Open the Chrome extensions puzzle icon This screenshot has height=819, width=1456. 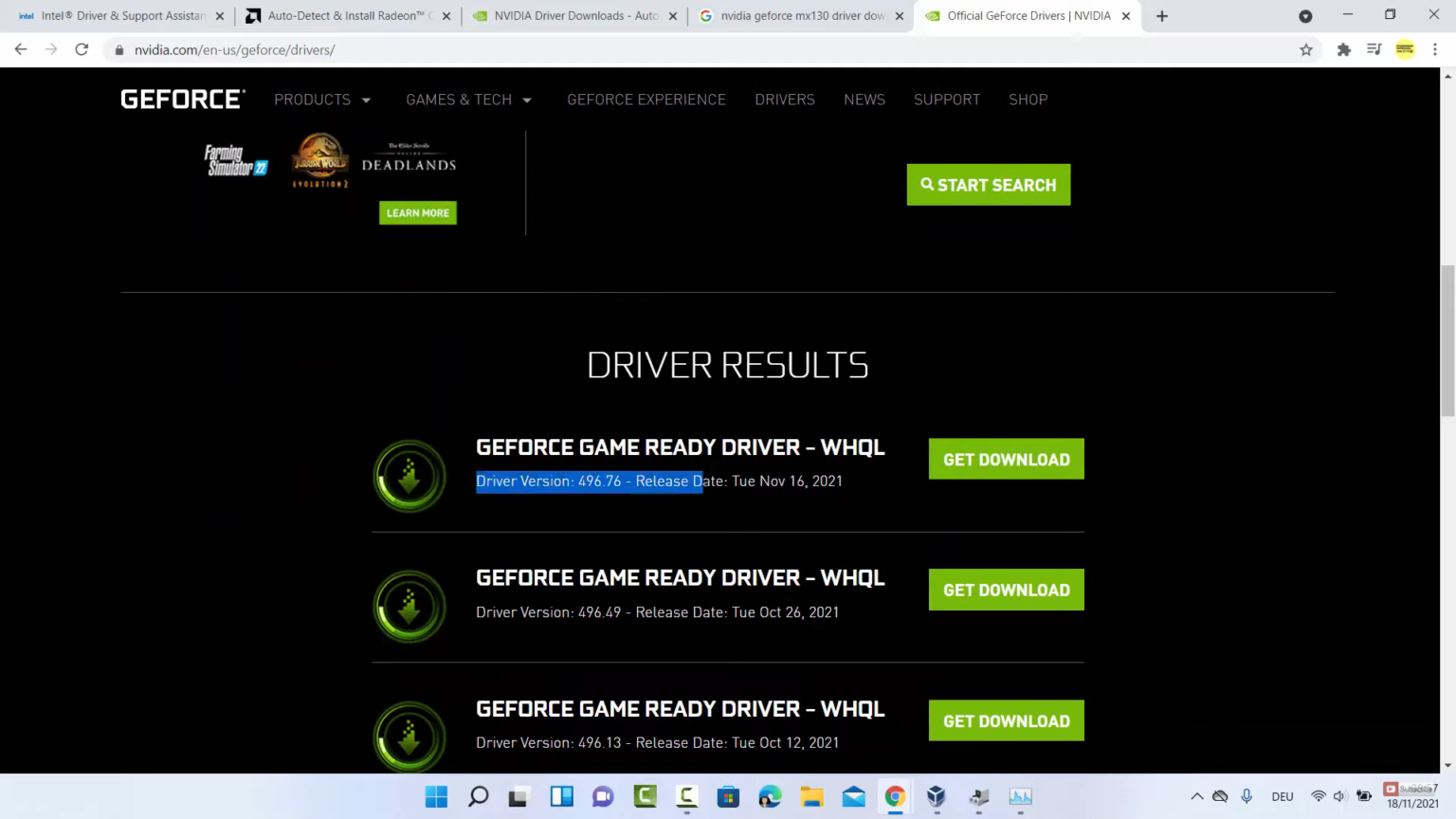coord(1344,49)
